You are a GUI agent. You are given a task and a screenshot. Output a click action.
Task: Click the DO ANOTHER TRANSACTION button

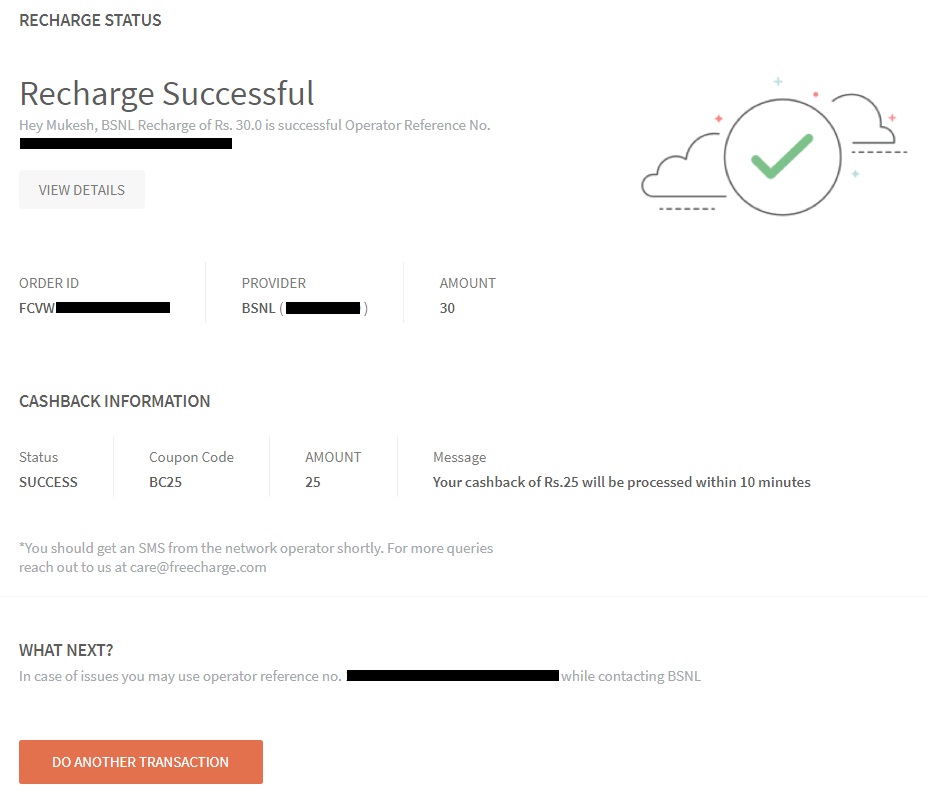pyautogui.click(x=141, y=762)
